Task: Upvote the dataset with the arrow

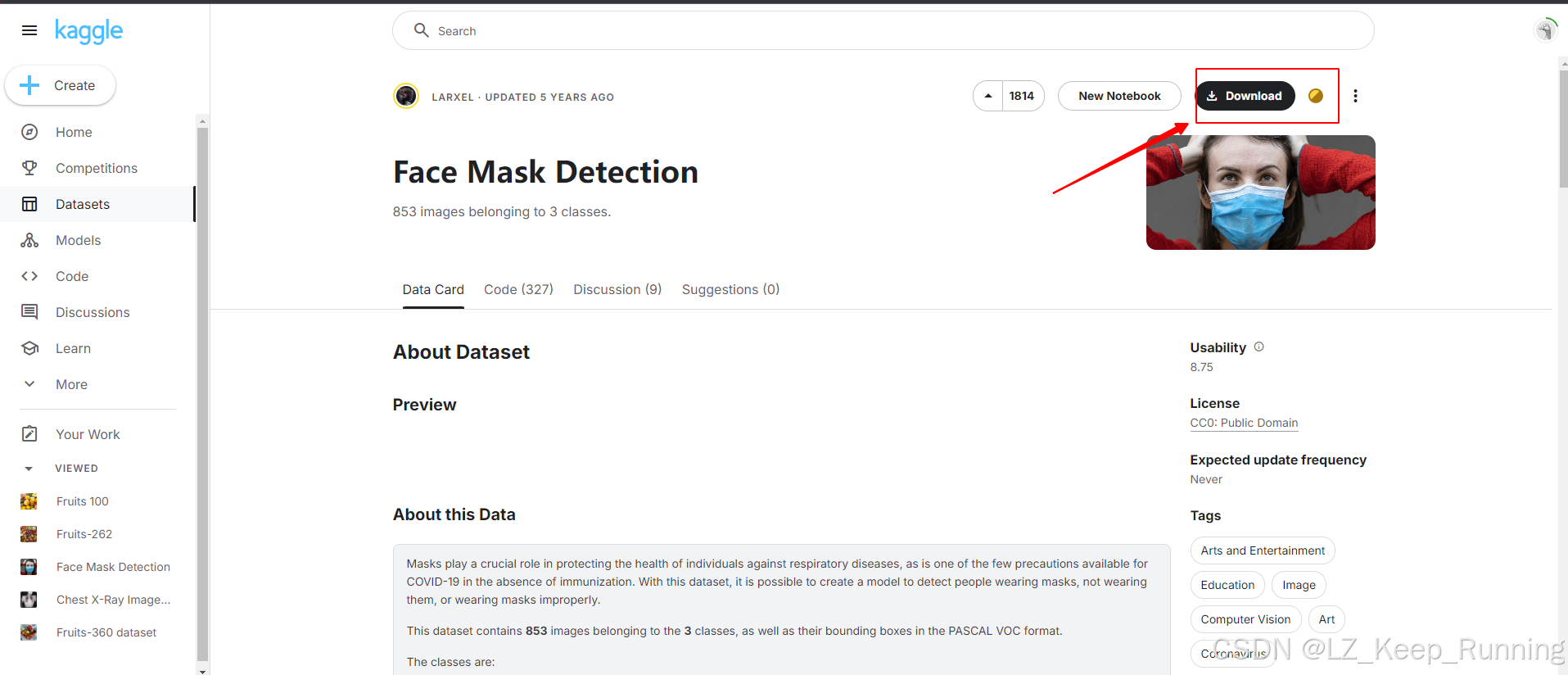Action: click(x=988, y=96)
